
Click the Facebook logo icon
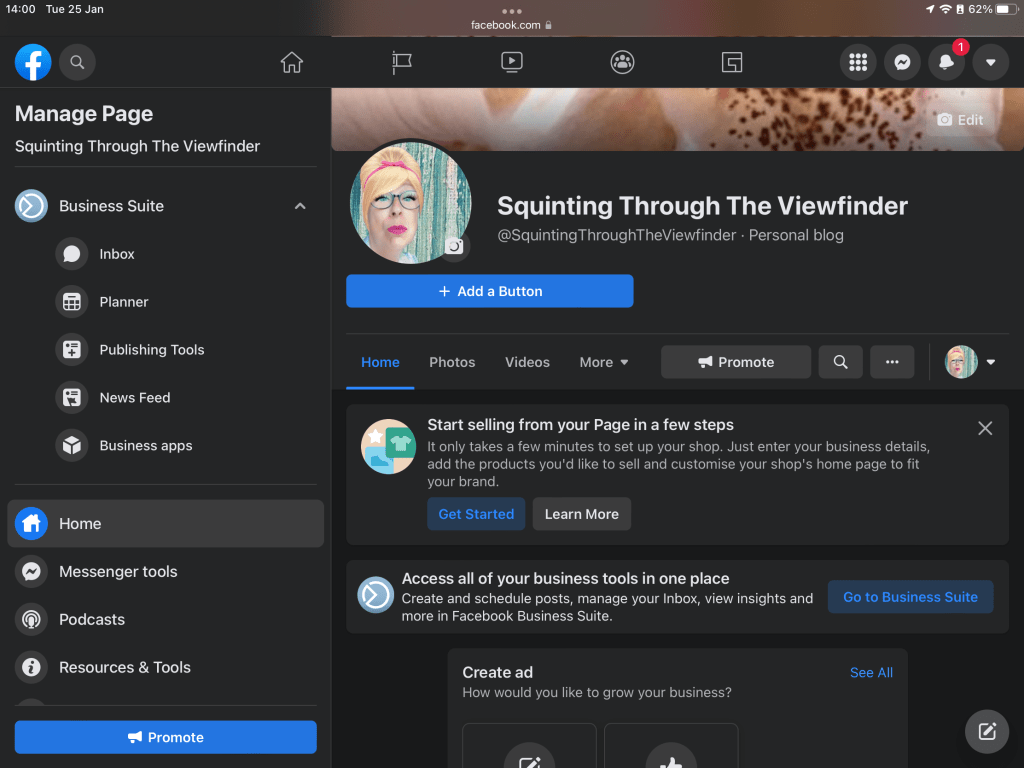tap(33, 63)
